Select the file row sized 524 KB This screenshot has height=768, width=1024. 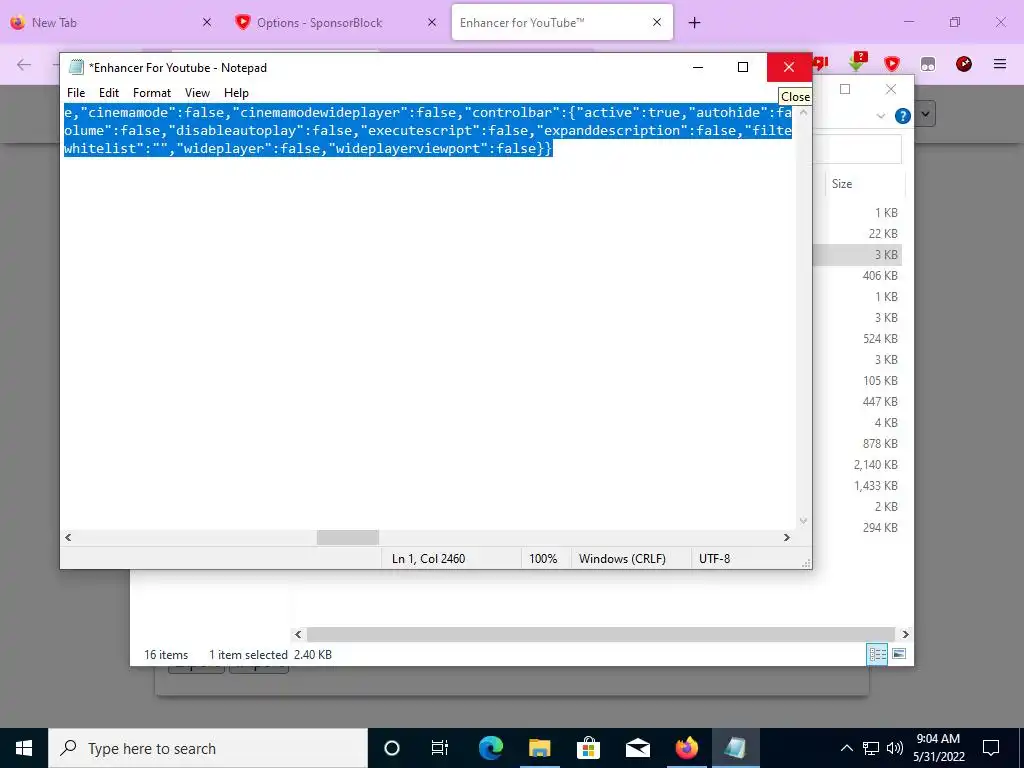tap(858, 338)
